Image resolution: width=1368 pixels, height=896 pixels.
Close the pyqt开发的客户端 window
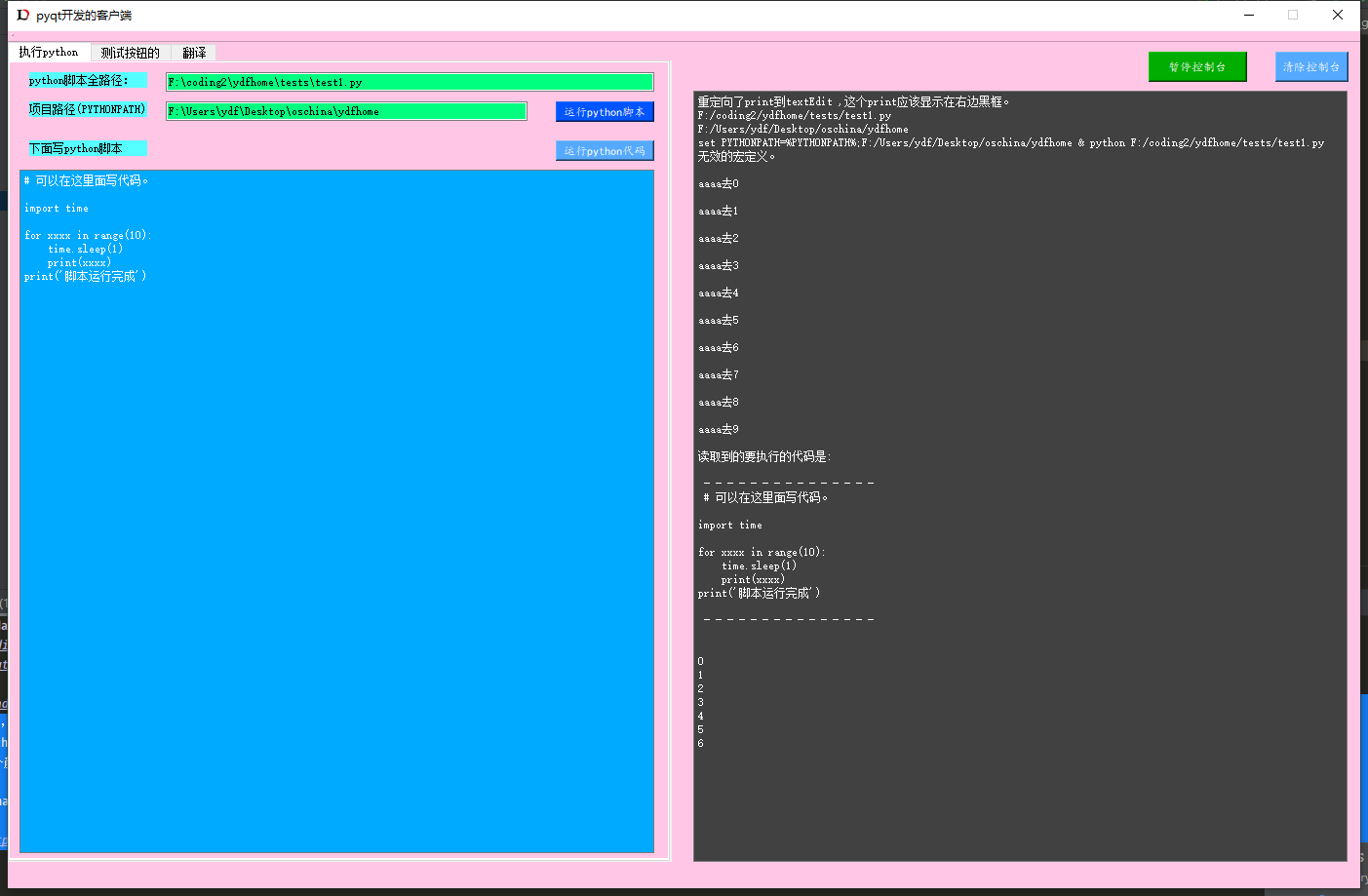[1338, 15]
